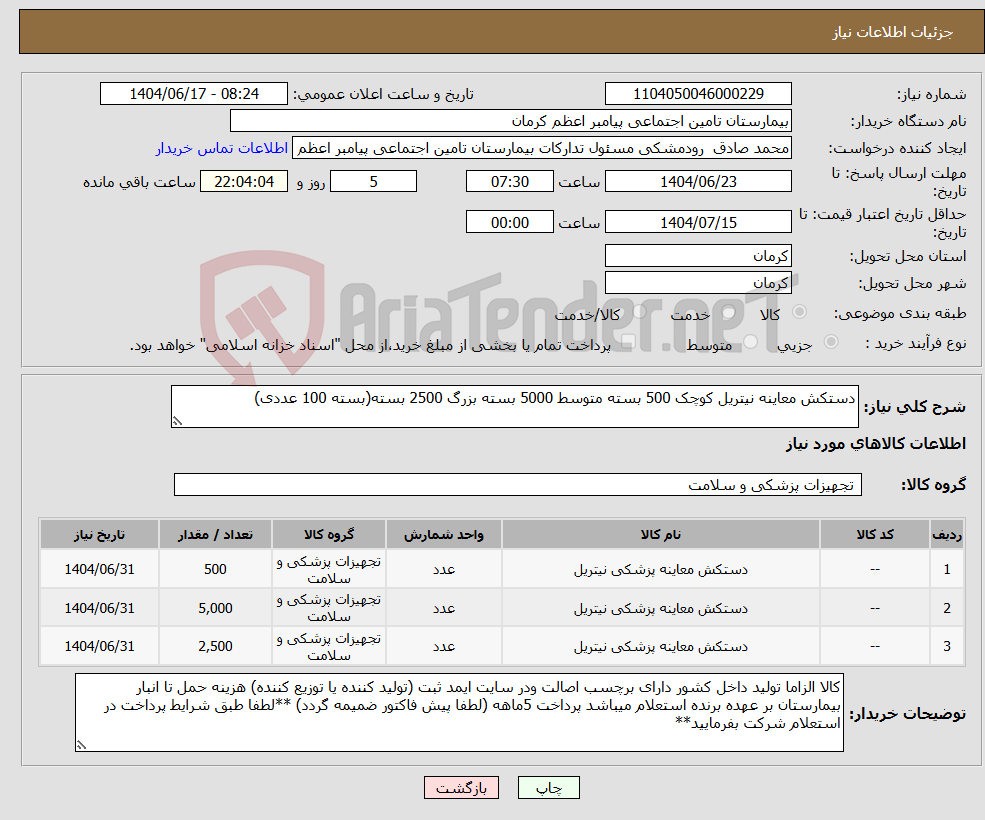Click the شرح کلی نیاز description box
This screenshot has height=820, width=985.
pos(514,408)
